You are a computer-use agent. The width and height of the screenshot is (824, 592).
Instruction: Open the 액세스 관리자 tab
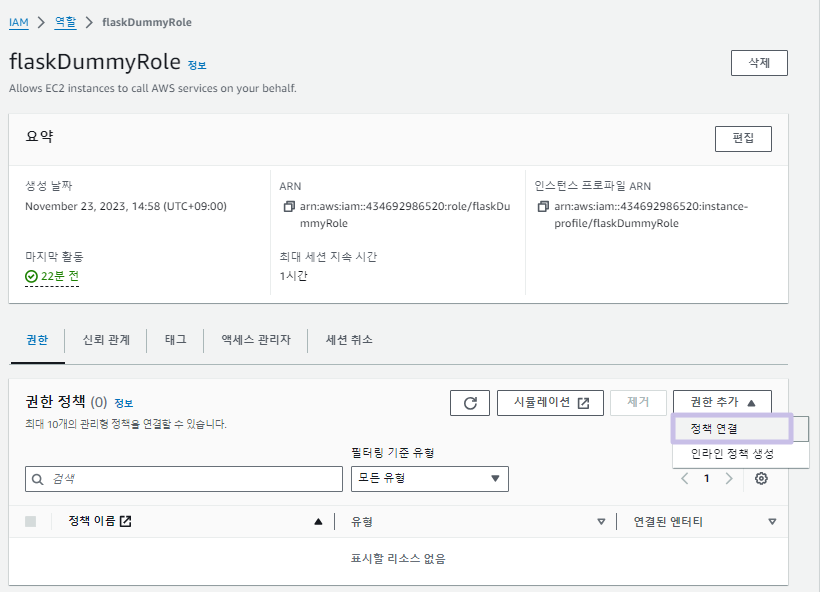(256, 340)
